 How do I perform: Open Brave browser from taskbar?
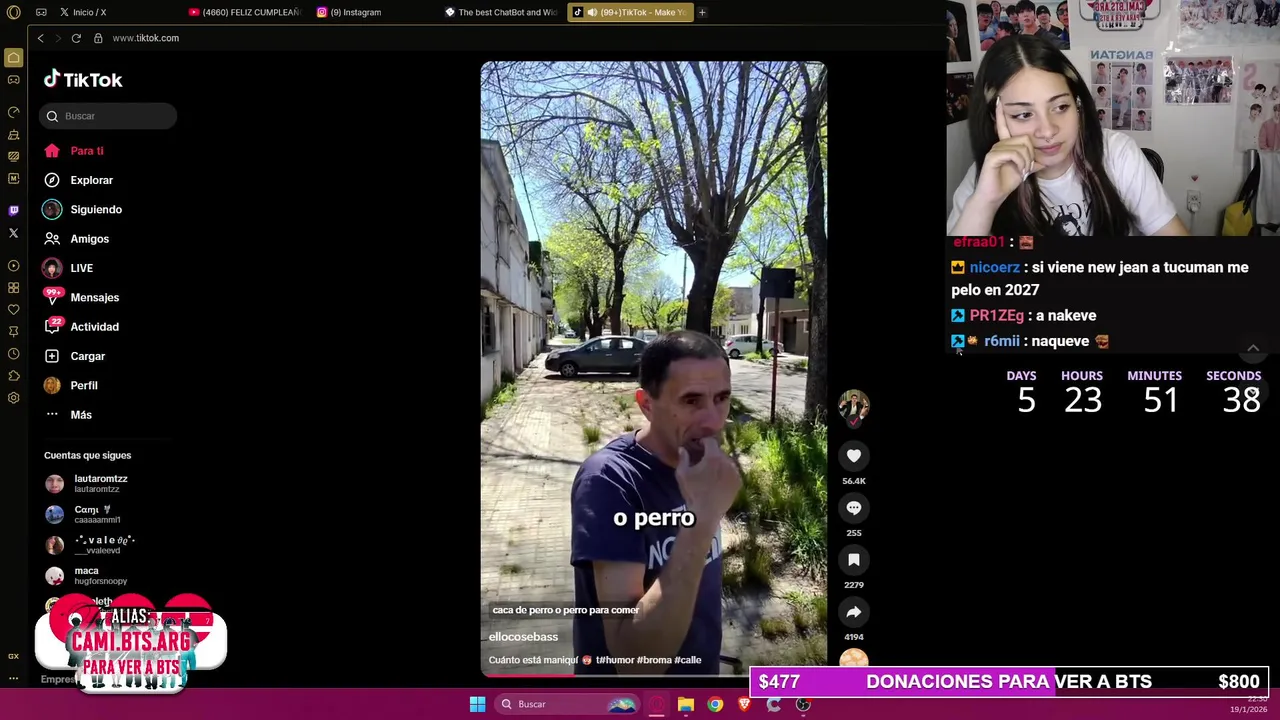point(744,704)
